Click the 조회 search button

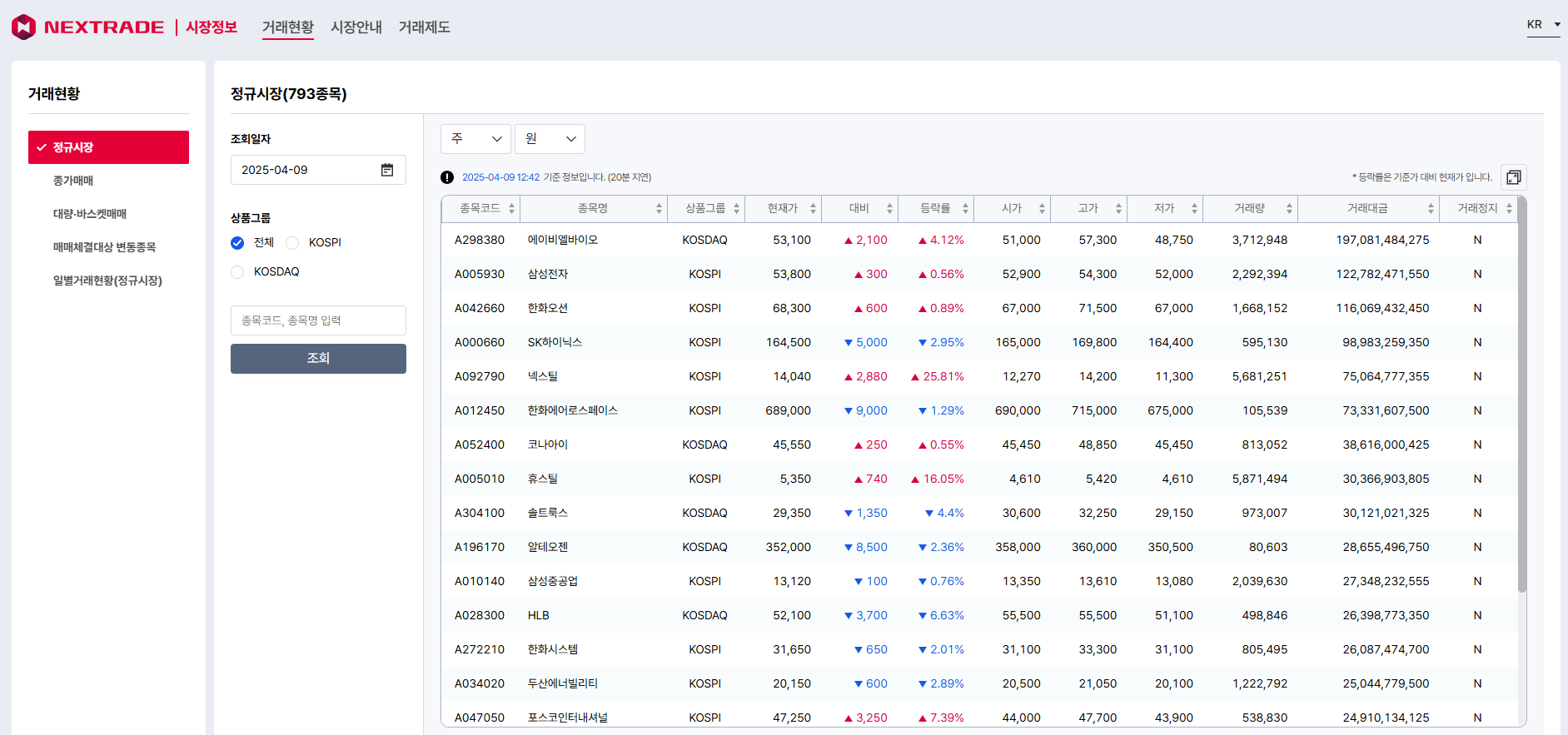[x=318, y=359]
